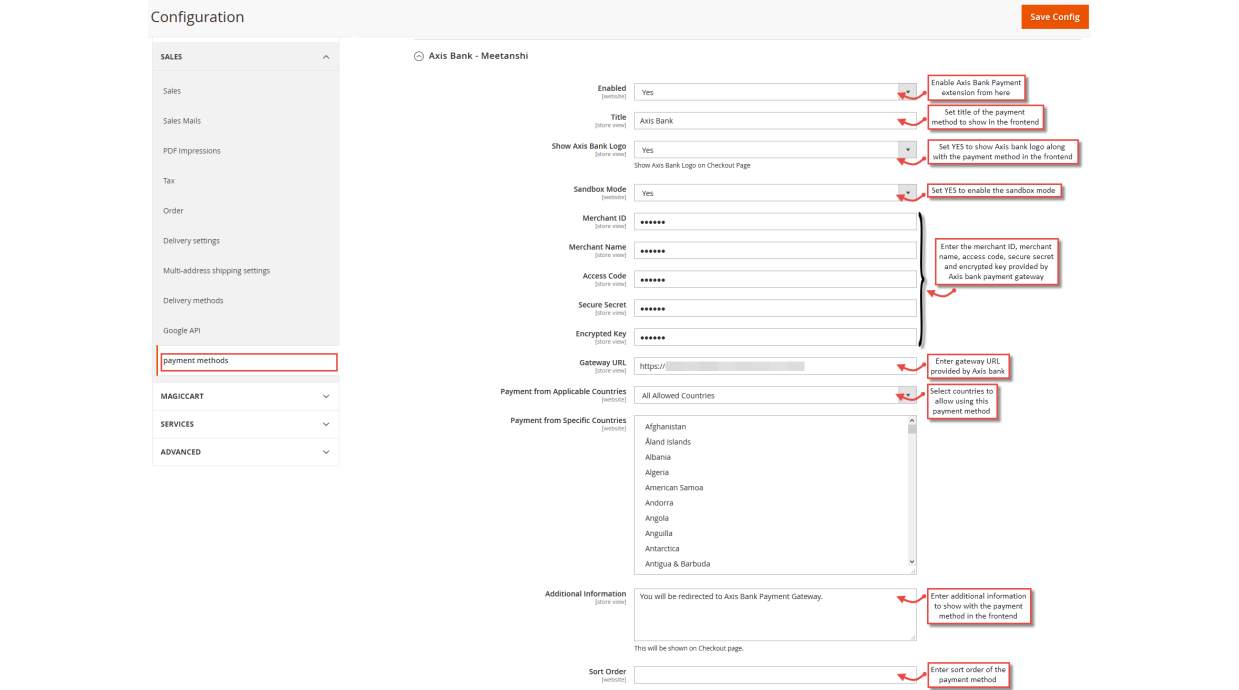Expand the SERVICES sidebar section
1239x690 pixels.
point(245,424)
